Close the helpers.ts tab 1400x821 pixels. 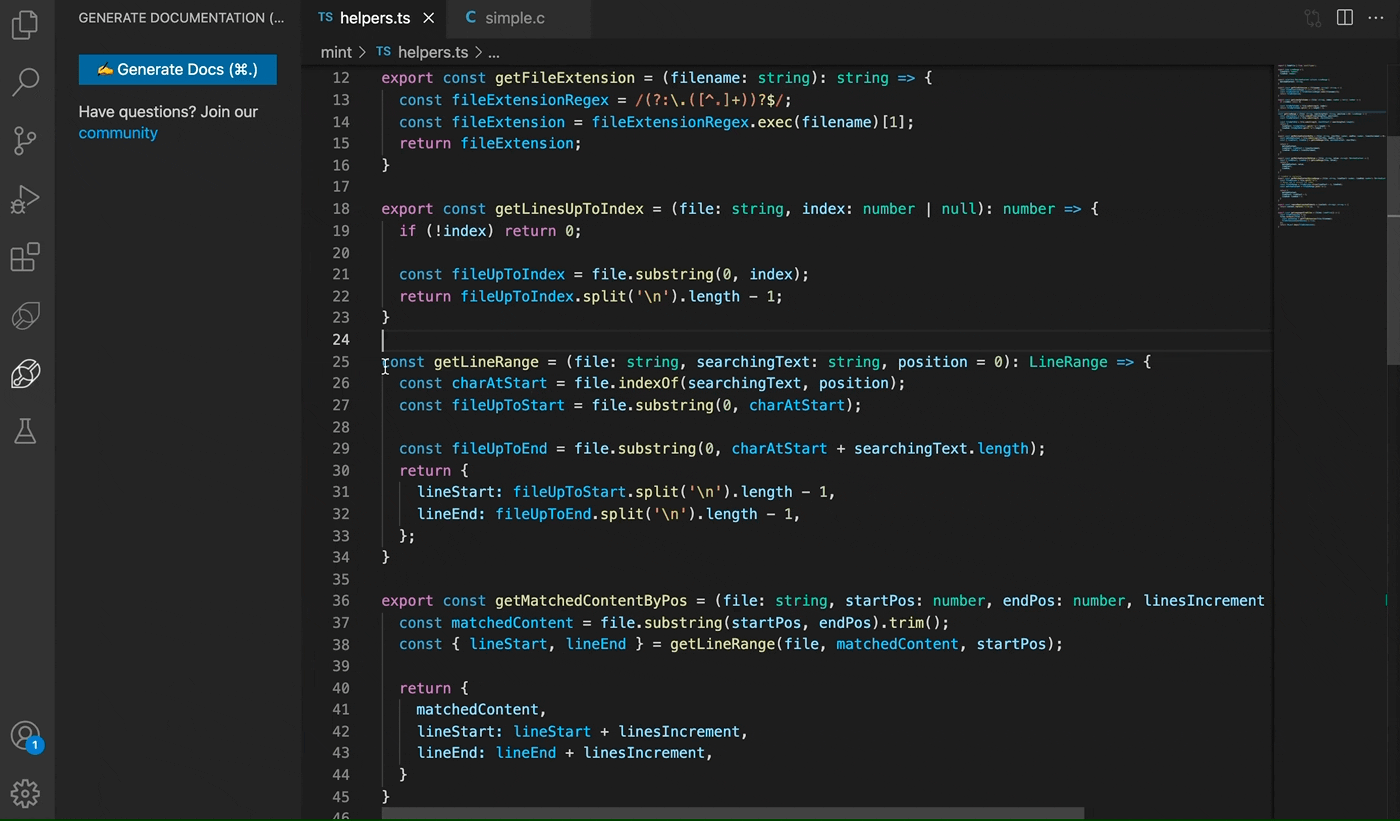pyautogui.click(x=429, y=18)
